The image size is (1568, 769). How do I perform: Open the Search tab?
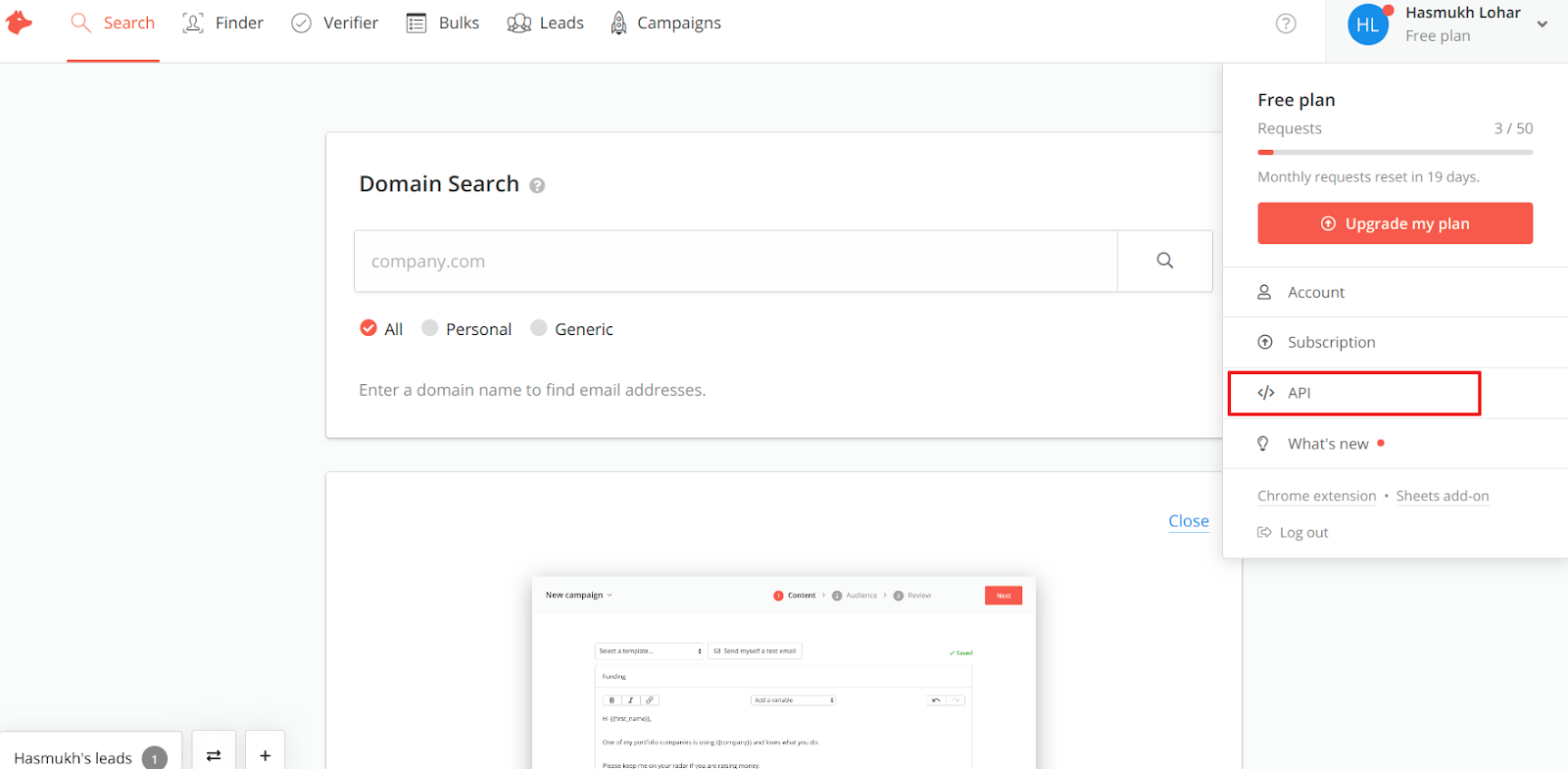coord(113,23)
